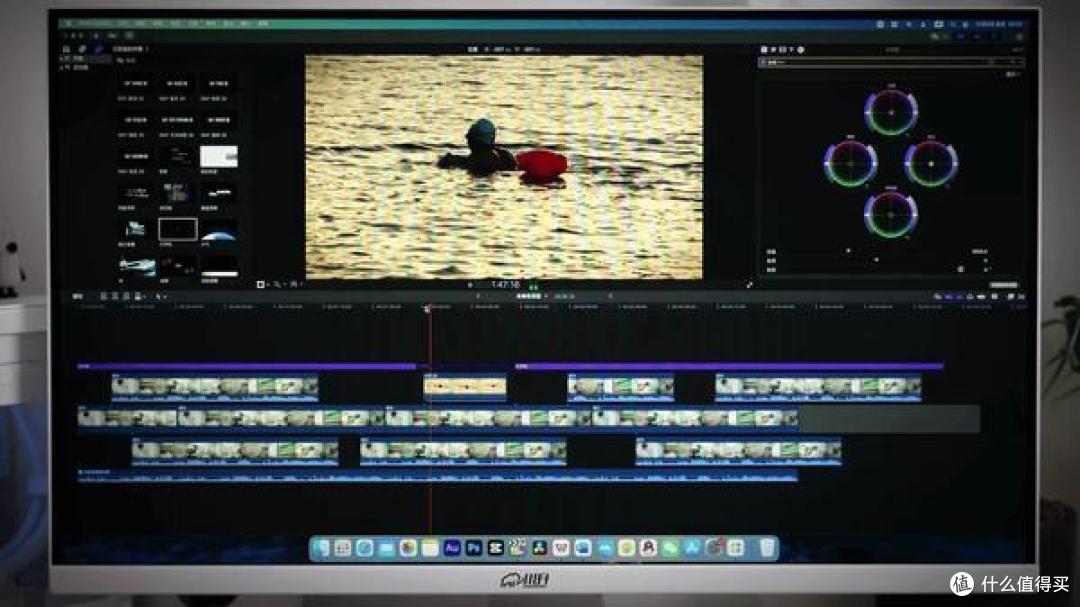Click the Info inspector circle icon

[x=800, y=50]
